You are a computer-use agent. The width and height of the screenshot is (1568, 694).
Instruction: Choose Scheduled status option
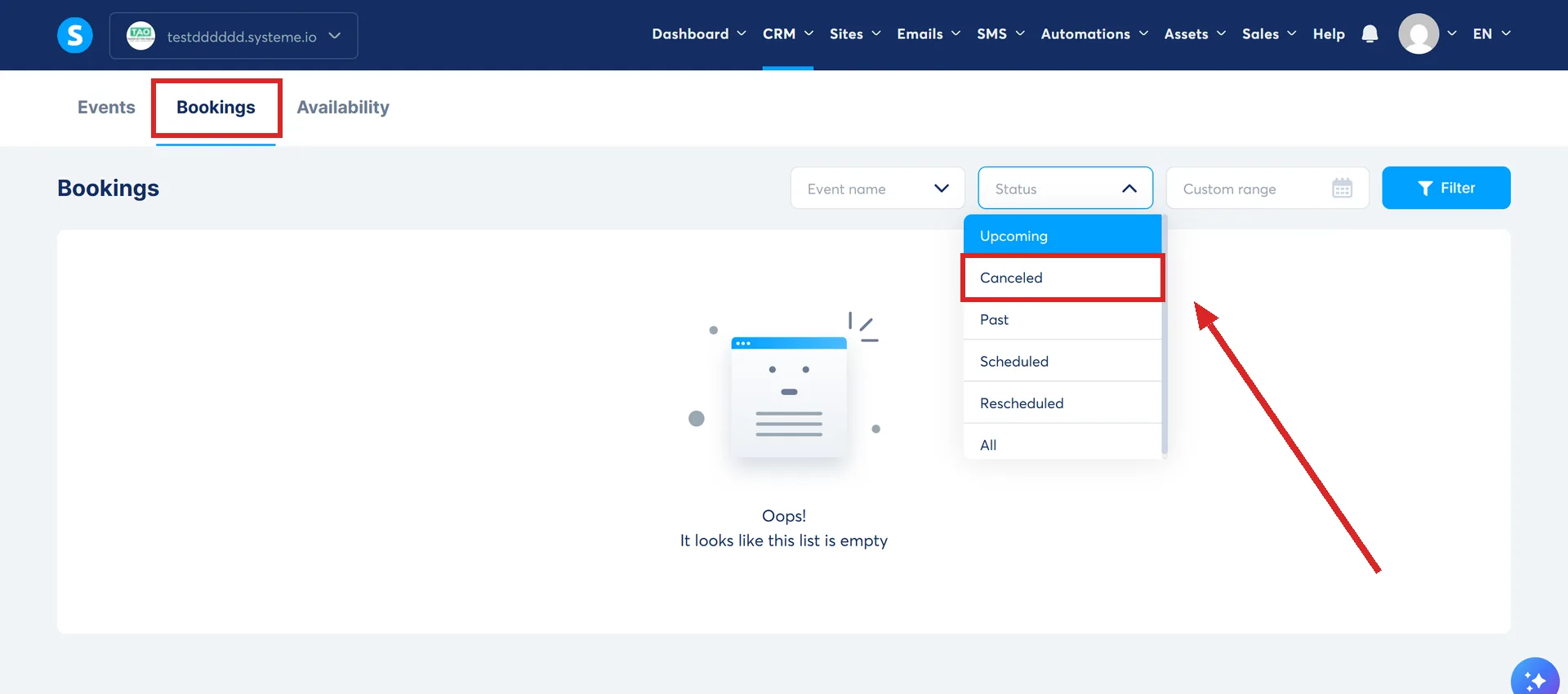[1062, 361]
